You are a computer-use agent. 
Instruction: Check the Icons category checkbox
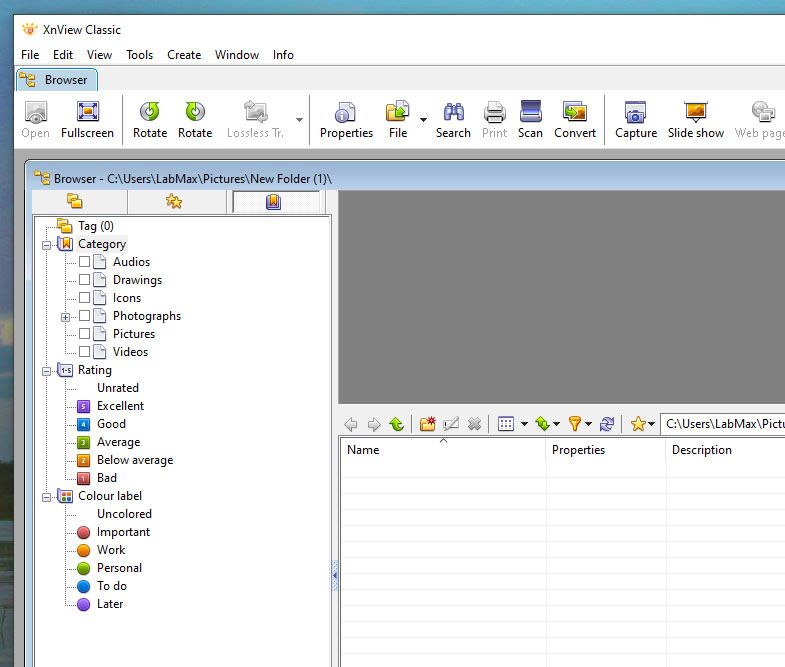coord(85,297)
